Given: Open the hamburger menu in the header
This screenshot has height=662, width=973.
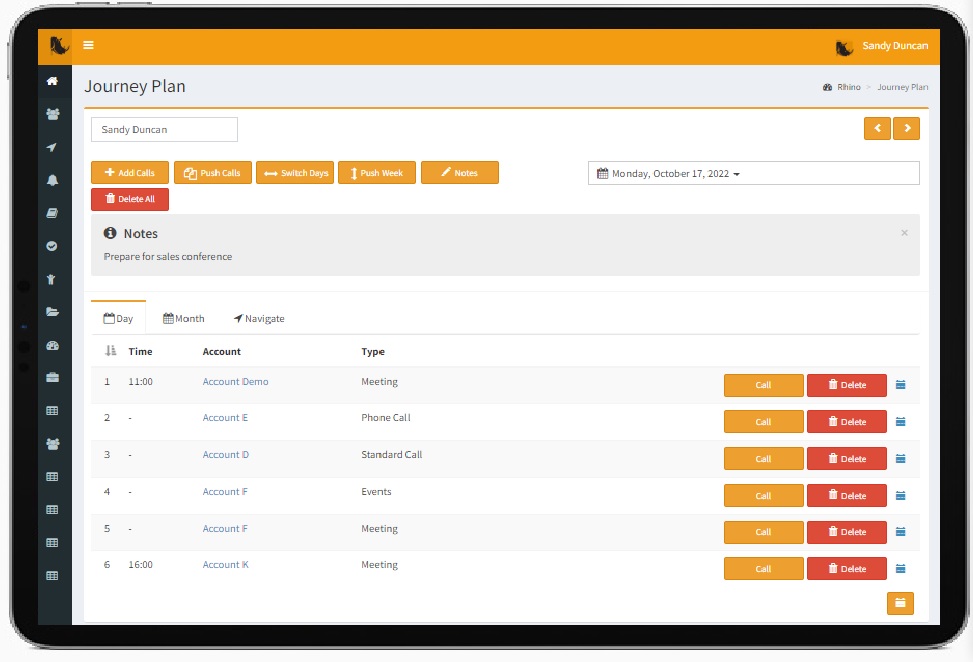Looking at the screenshot, I should click(88, 45).
